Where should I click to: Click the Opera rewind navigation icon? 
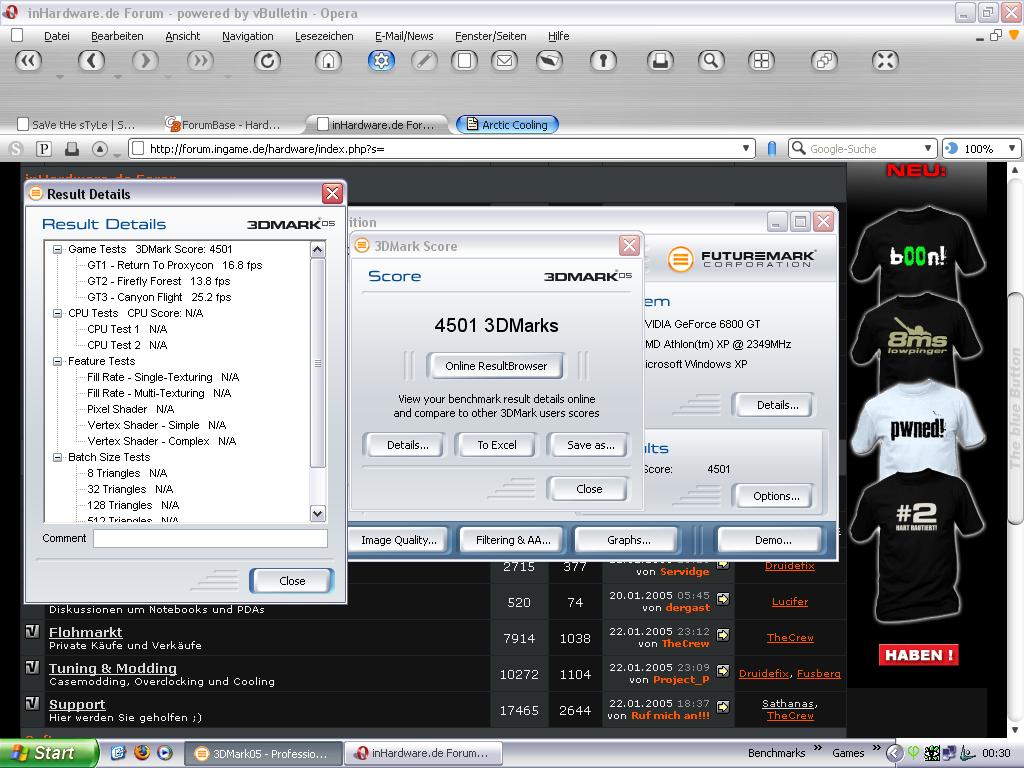(x=28, y=61)
